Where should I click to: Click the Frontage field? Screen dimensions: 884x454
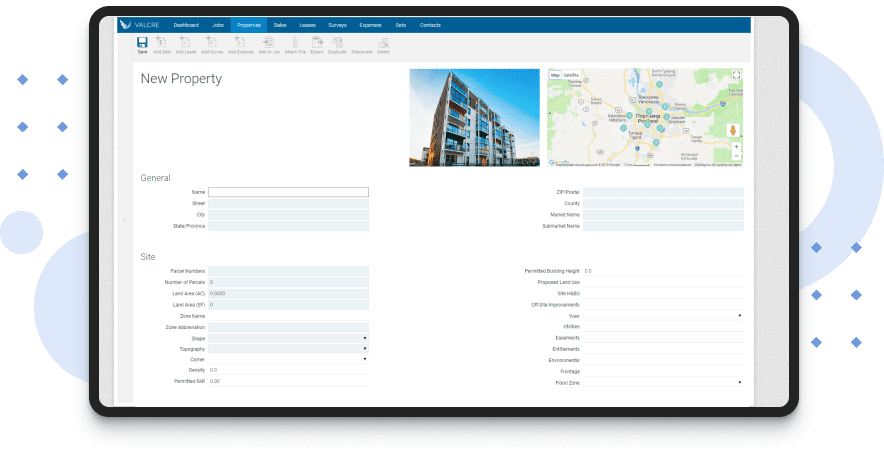(x=663, y=372)
